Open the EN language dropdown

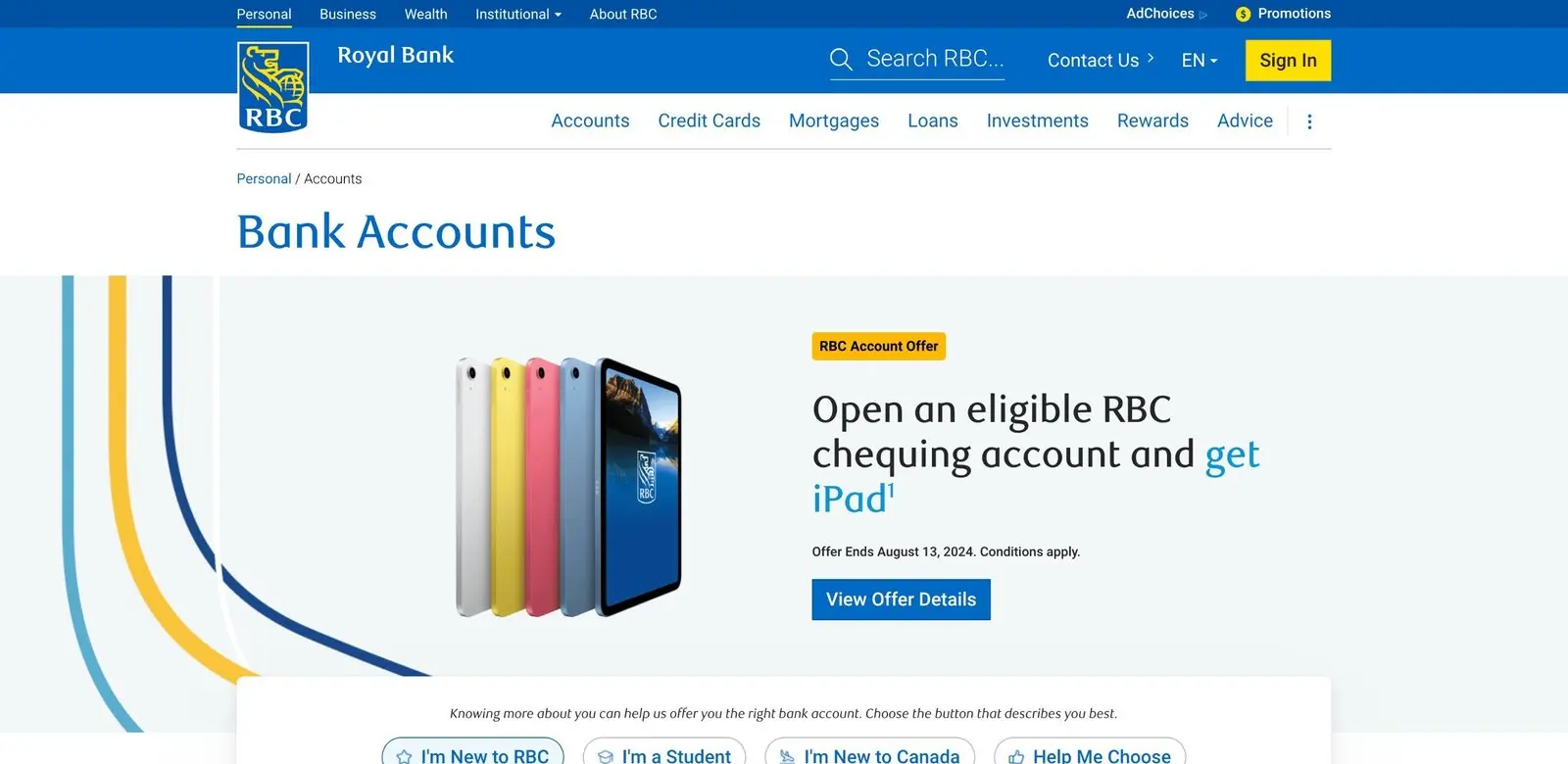(1200, 60)
